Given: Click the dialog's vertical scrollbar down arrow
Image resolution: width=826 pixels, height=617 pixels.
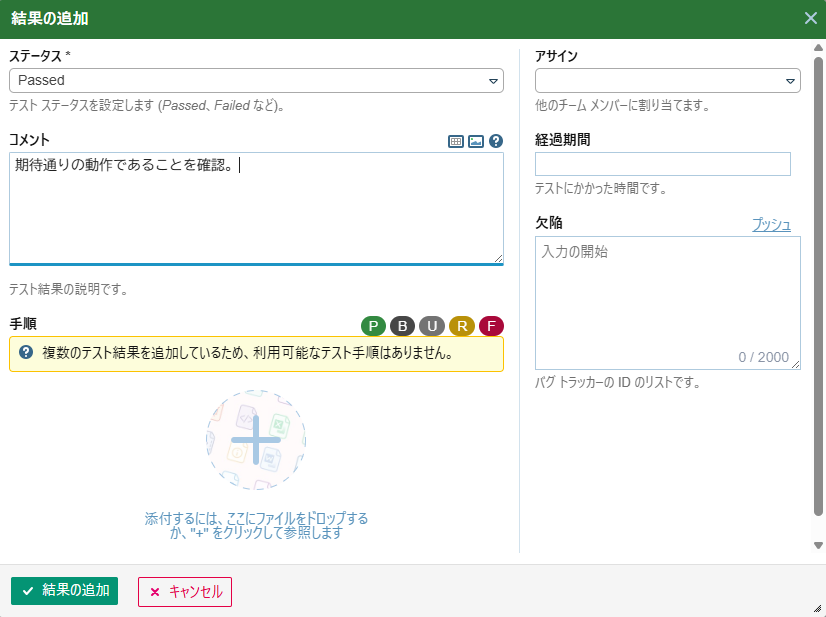Looking at the screenshot, I should point(818,545).
